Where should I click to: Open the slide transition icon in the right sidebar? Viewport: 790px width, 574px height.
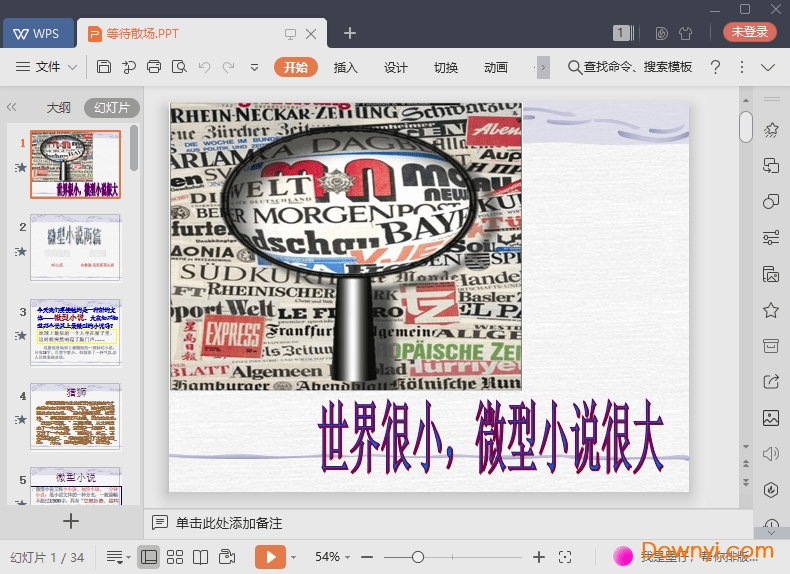tap(771, 165)
